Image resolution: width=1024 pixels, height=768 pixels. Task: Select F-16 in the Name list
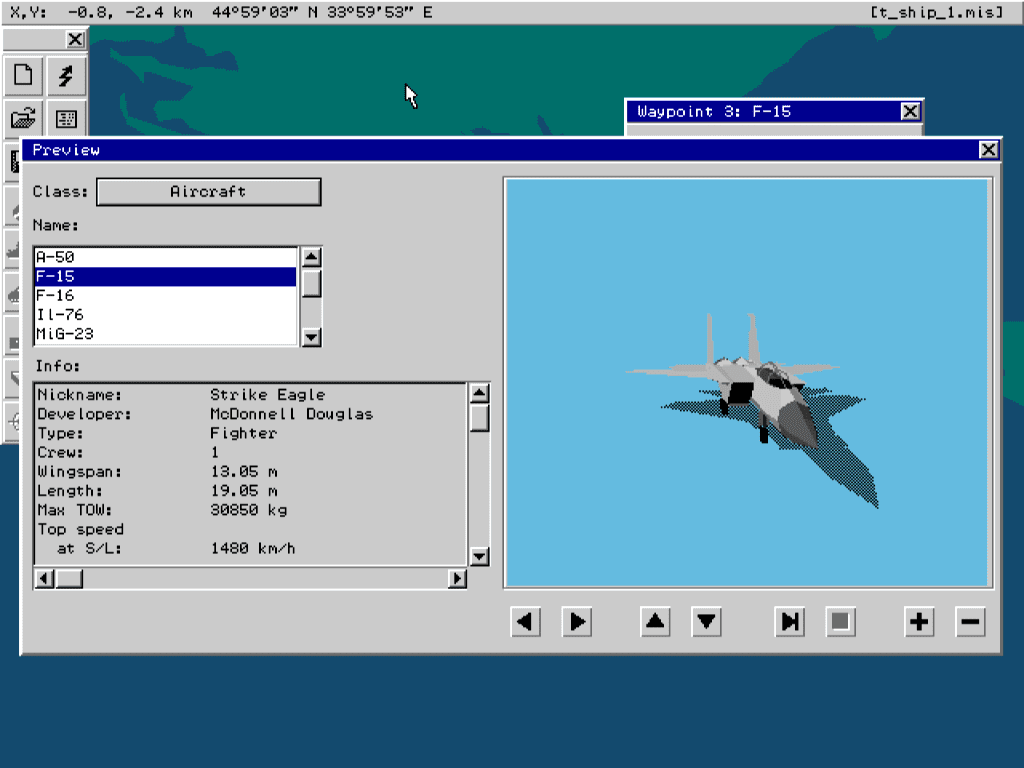(166, 295)
